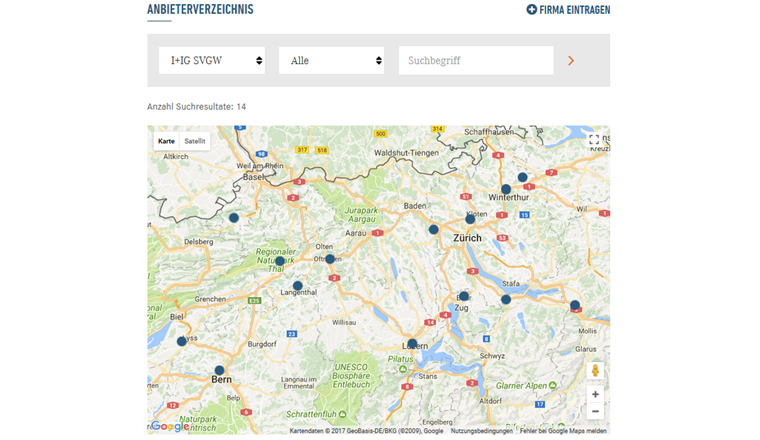
Task: Select the map marker near Zug
Action: point(463,296)
